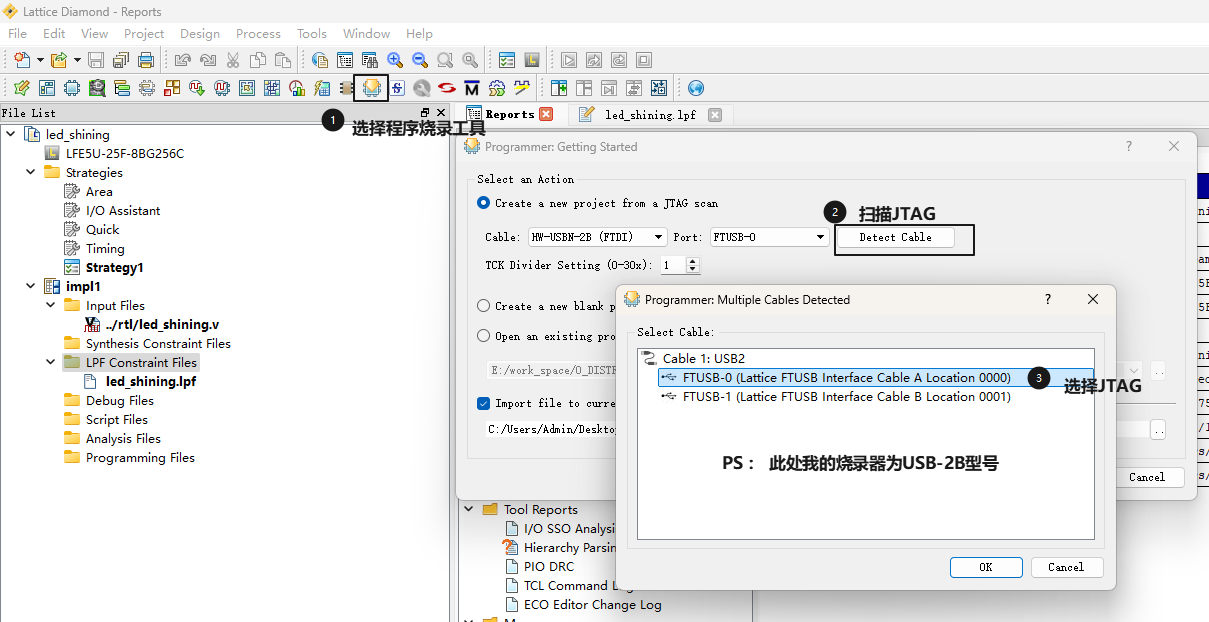The width and height of the screenshot is (1209, 622).
Task: Open the Process menu
Action: coord(258,33)
